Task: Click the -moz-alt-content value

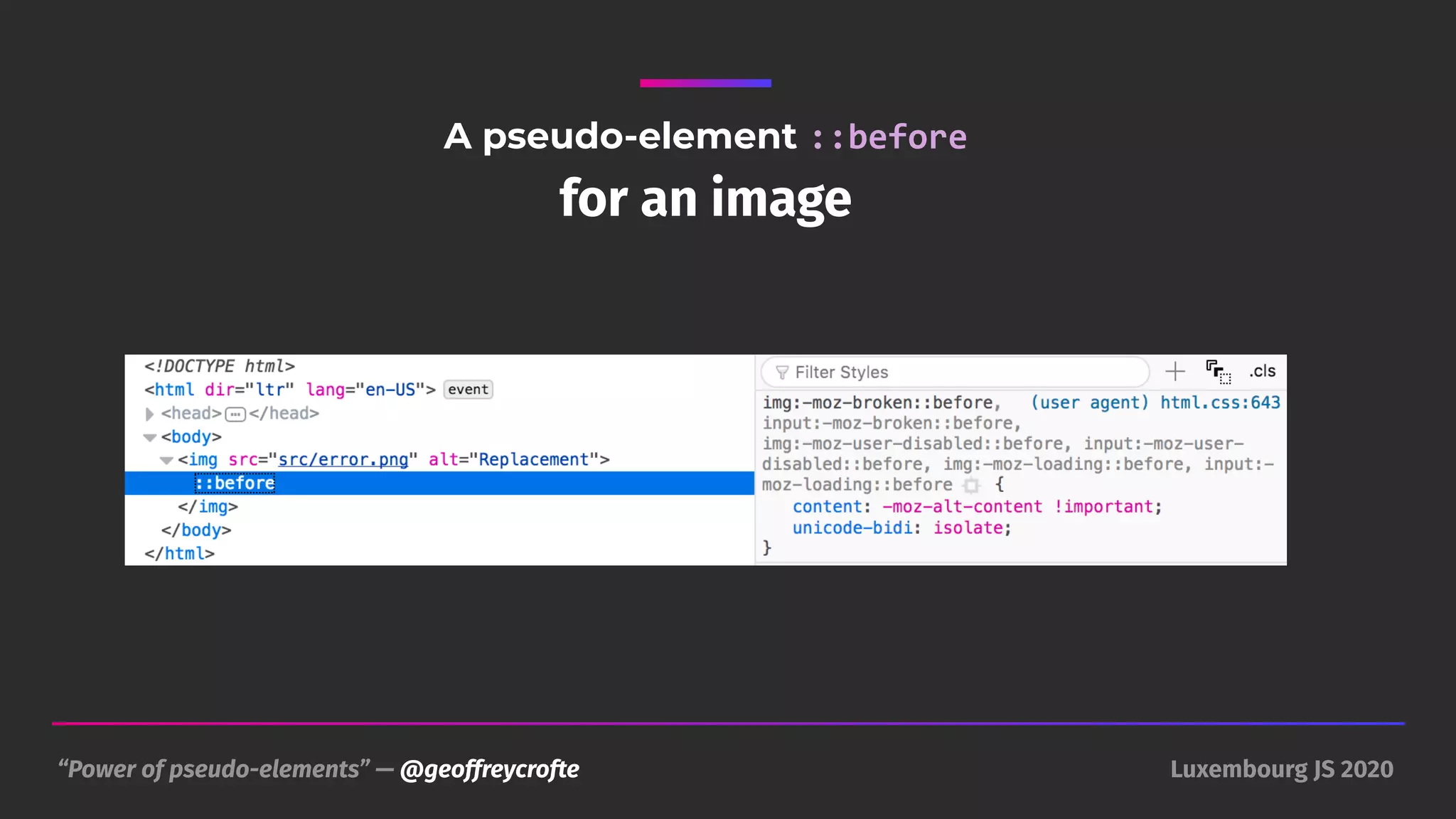Action: coord(963,507)
